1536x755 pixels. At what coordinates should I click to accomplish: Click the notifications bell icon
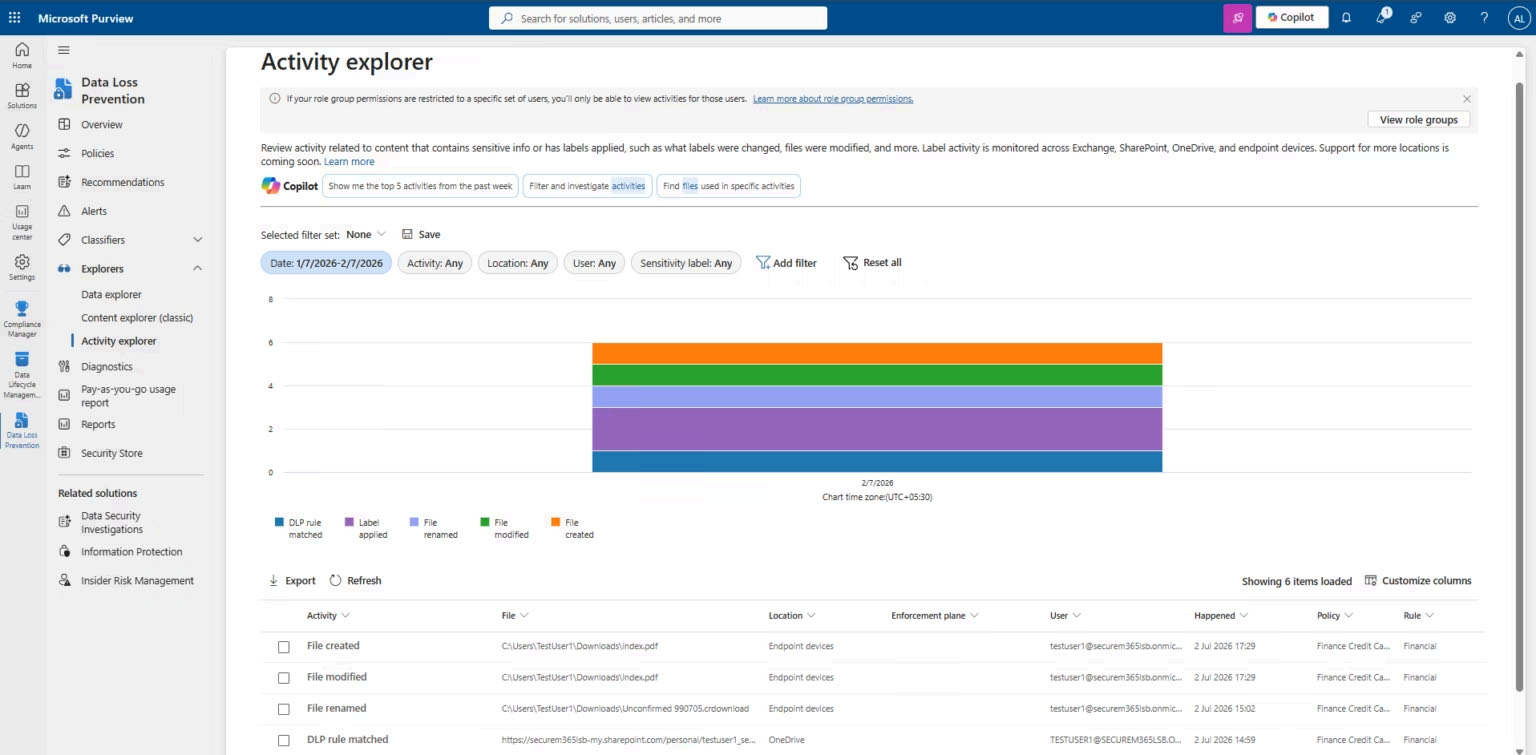(1346, 18)
